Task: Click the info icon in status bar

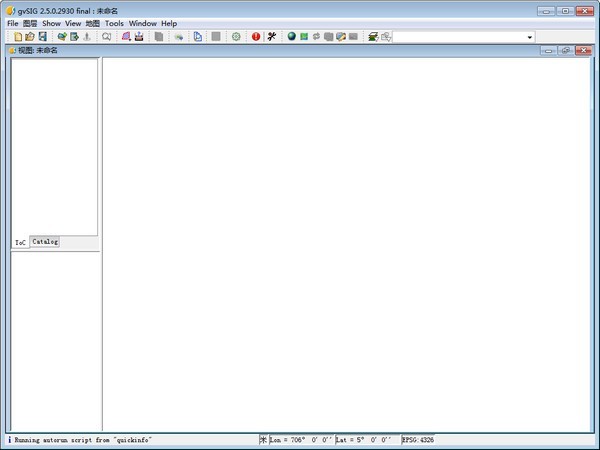Action: 9,440
